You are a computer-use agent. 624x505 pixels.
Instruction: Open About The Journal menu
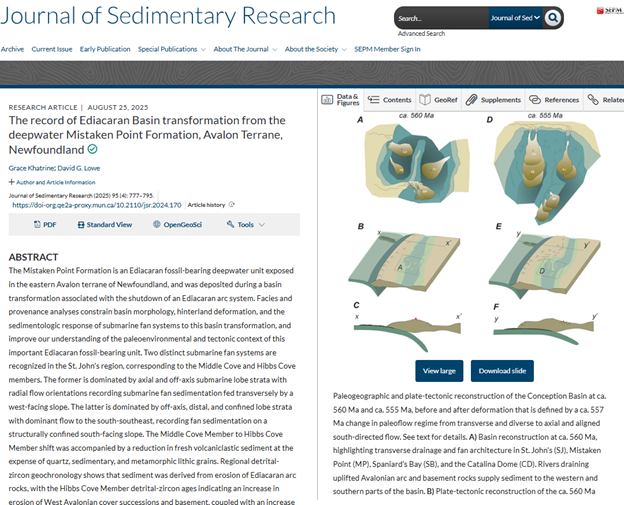click(x=243, y=49)
